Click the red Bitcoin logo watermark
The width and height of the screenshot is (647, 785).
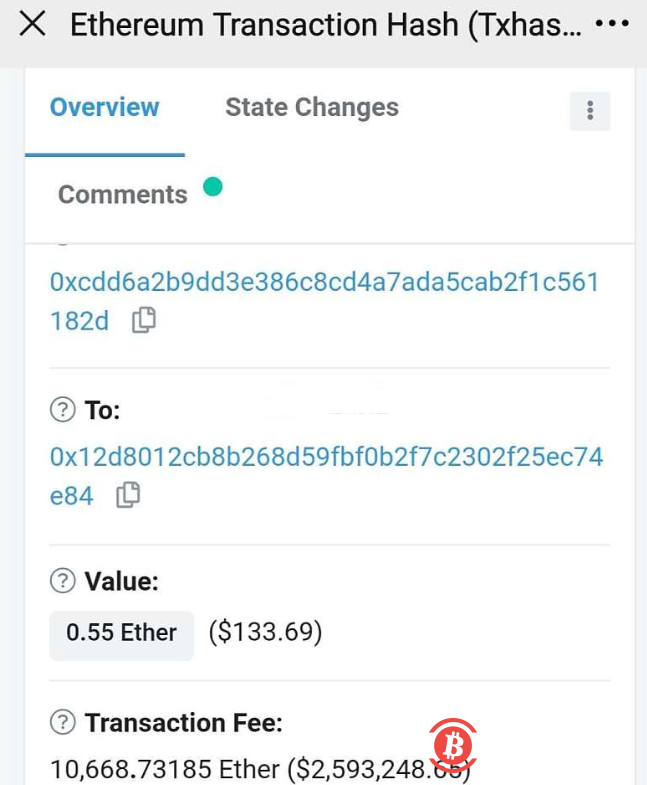click(x=454, y=745)
